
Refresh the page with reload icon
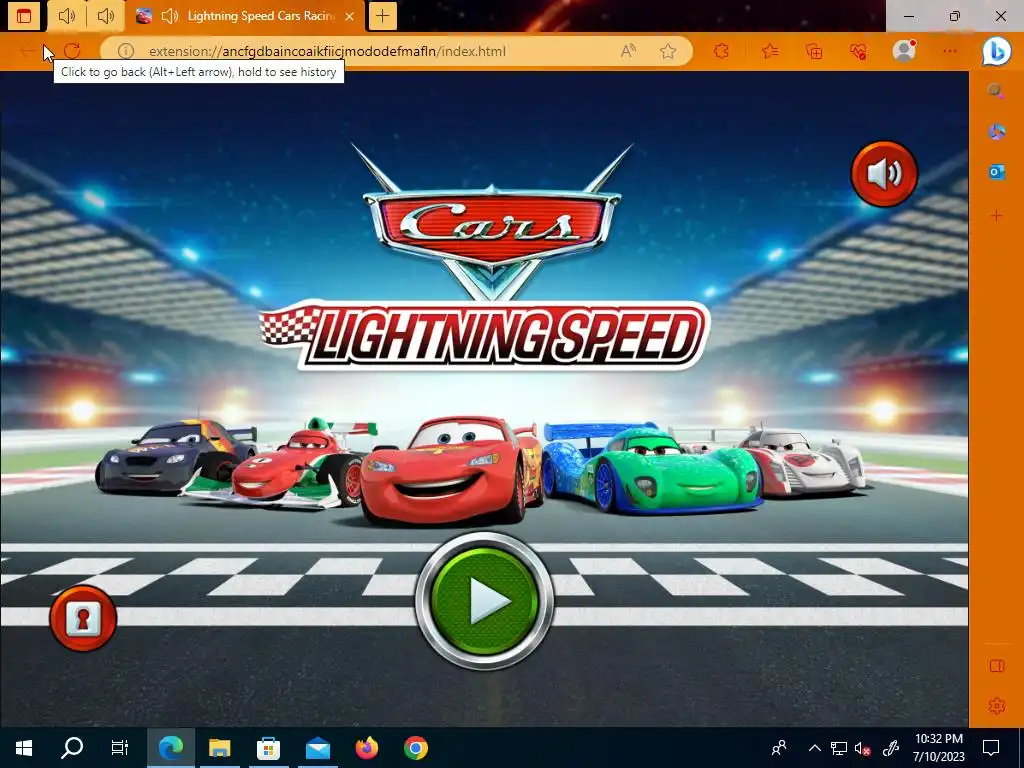(72, 51)
